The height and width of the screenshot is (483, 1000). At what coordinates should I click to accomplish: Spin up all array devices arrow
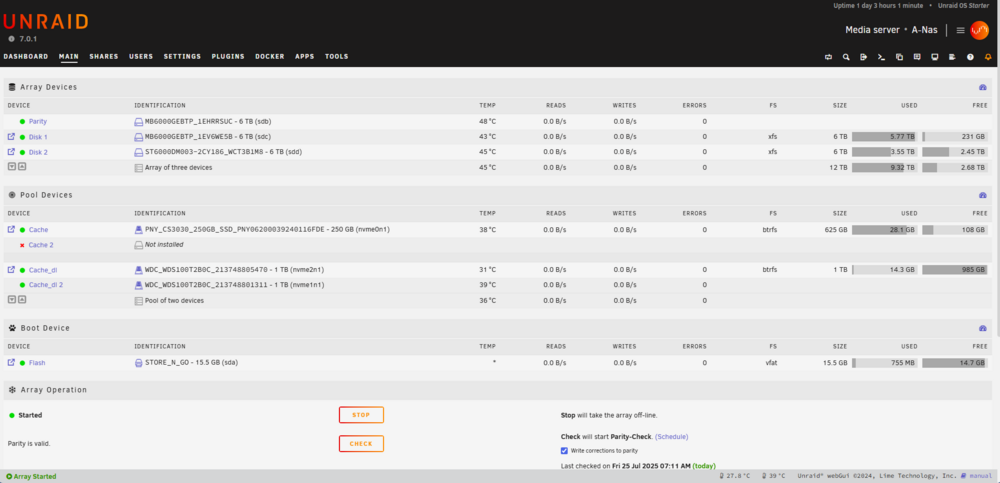(x=22, y=167)
